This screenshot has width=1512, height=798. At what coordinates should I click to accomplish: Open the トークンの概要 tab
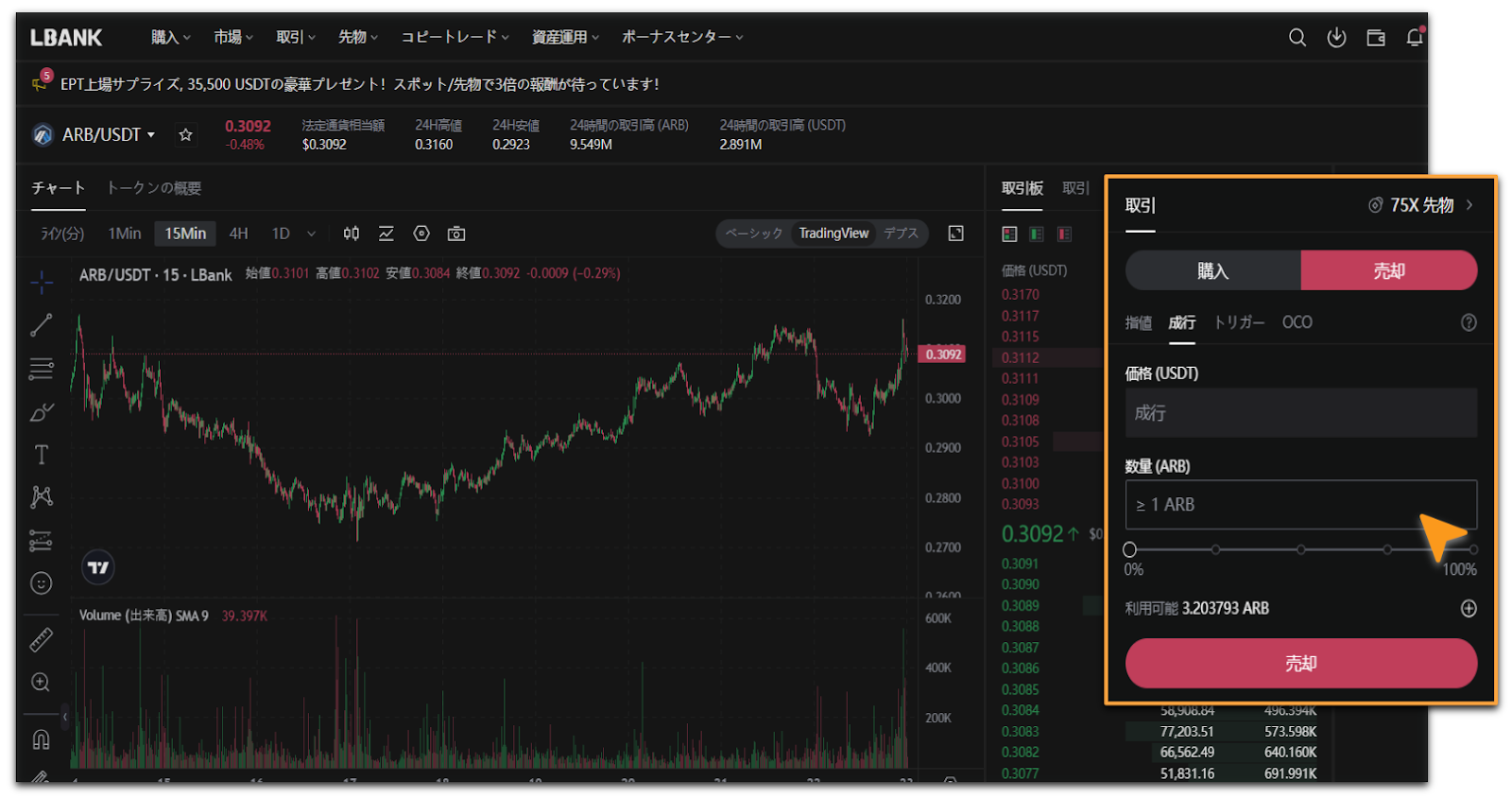click(x=153, y=188)
